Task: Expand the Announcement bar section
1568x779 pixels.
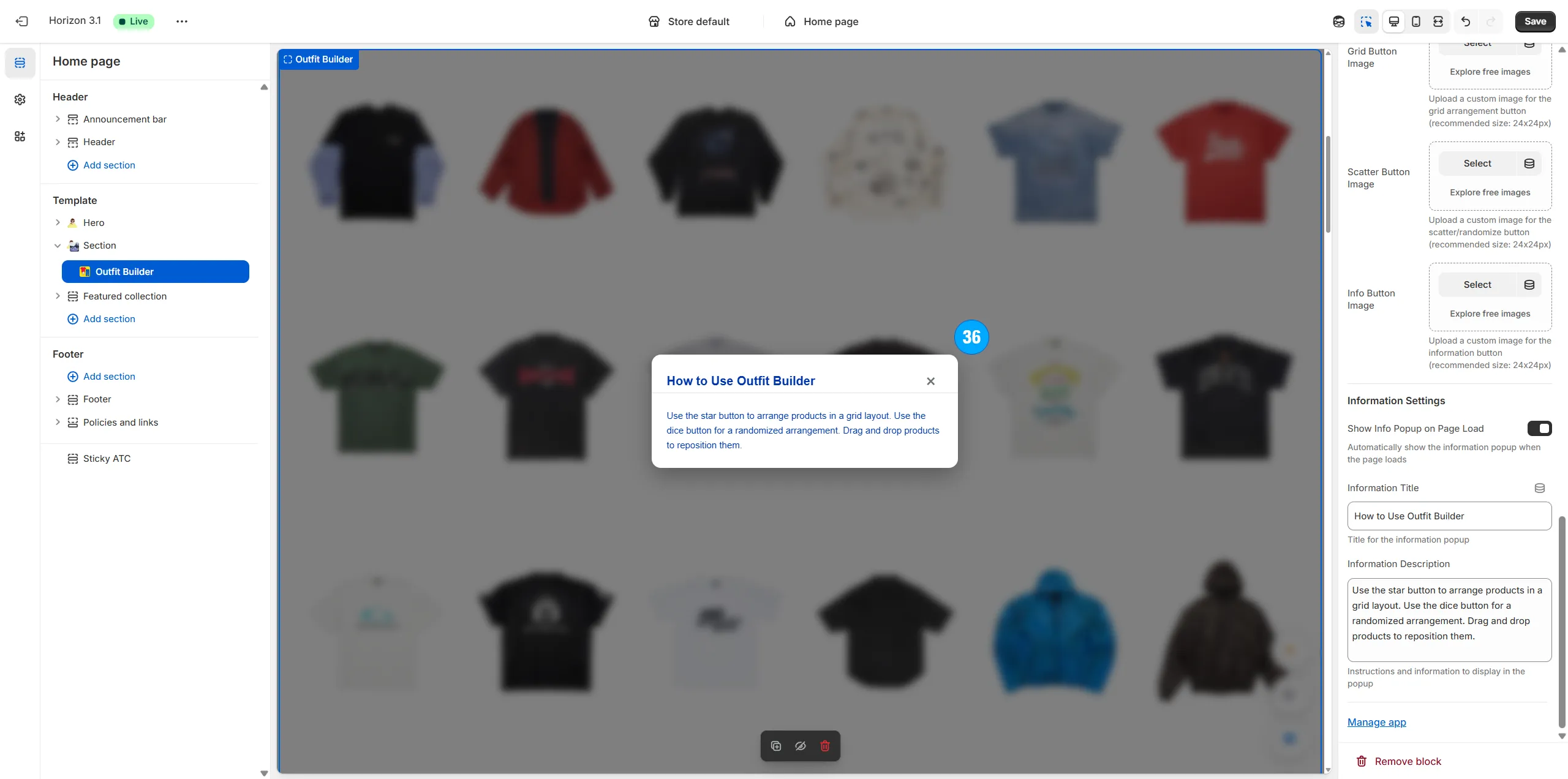Action: pyautogui.click(x=58, y=119)
